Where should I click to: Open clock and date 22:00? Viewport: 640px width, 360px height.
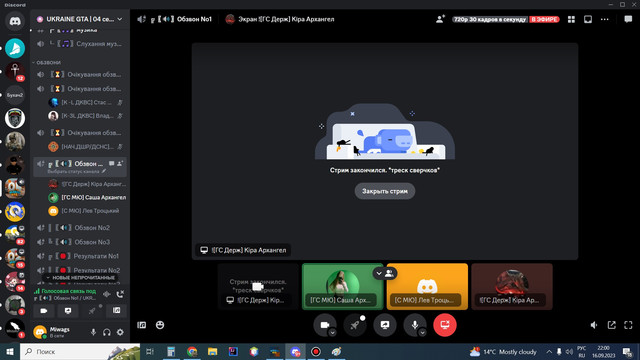point(603,351)
